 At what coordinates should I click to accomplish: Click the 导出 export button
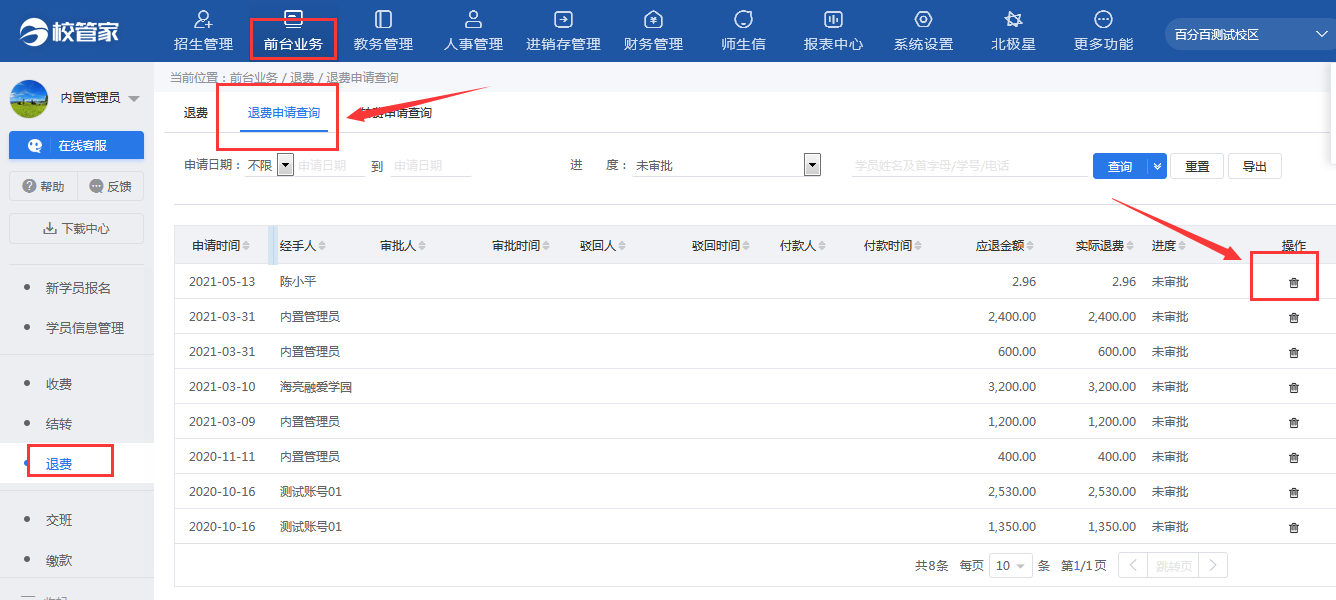coord(1254,167)
